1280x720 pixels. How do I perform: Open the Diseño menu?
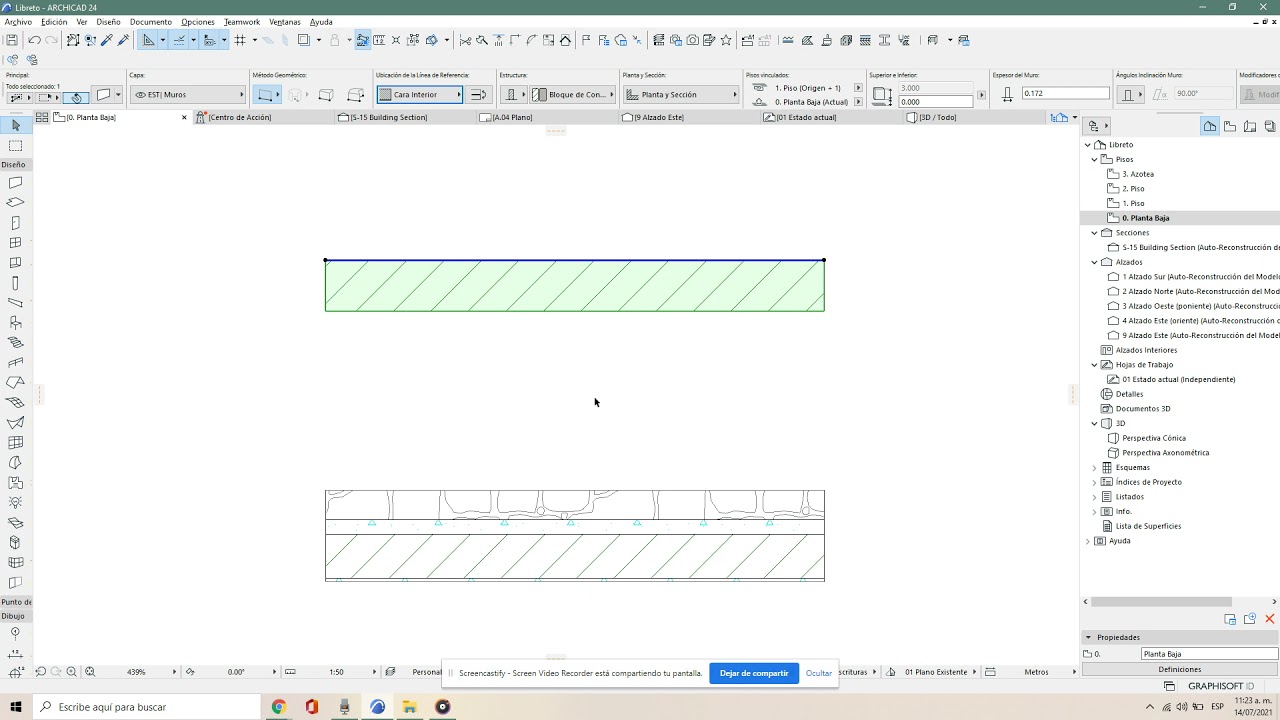(x=108, y=22)
